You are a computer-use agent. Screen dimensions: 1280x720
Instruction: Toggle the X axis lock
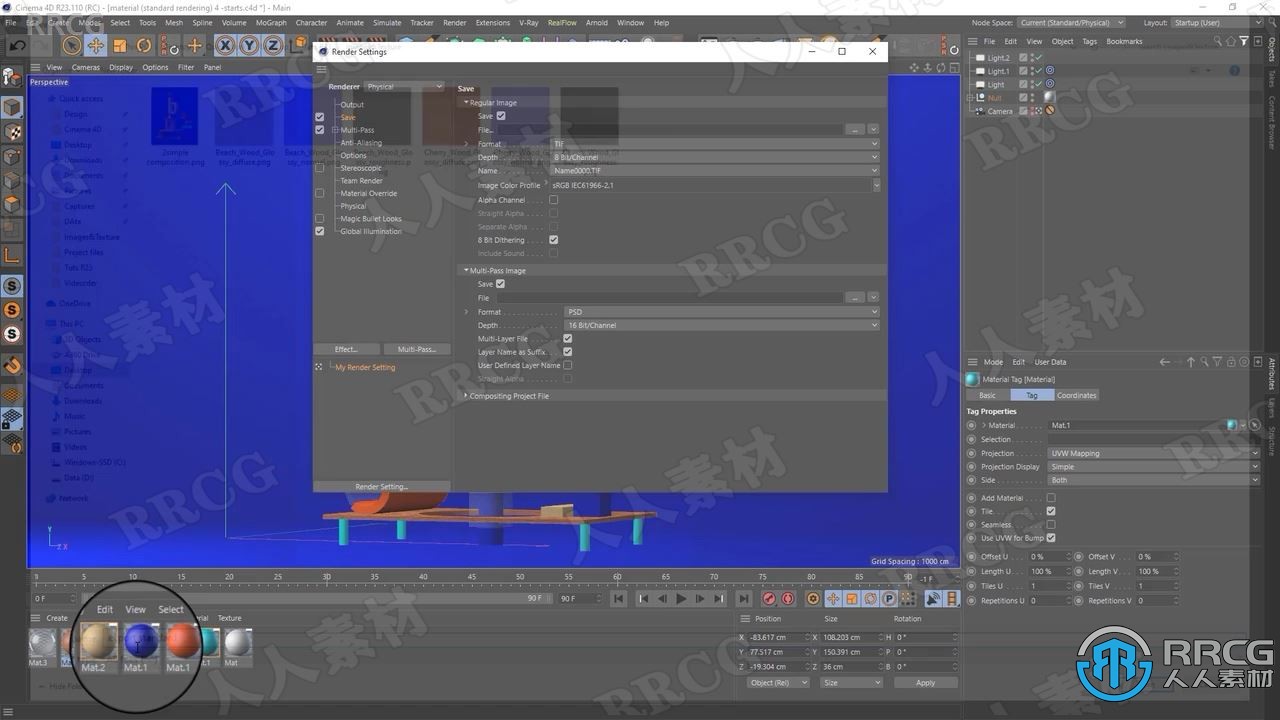coord(225,45)
